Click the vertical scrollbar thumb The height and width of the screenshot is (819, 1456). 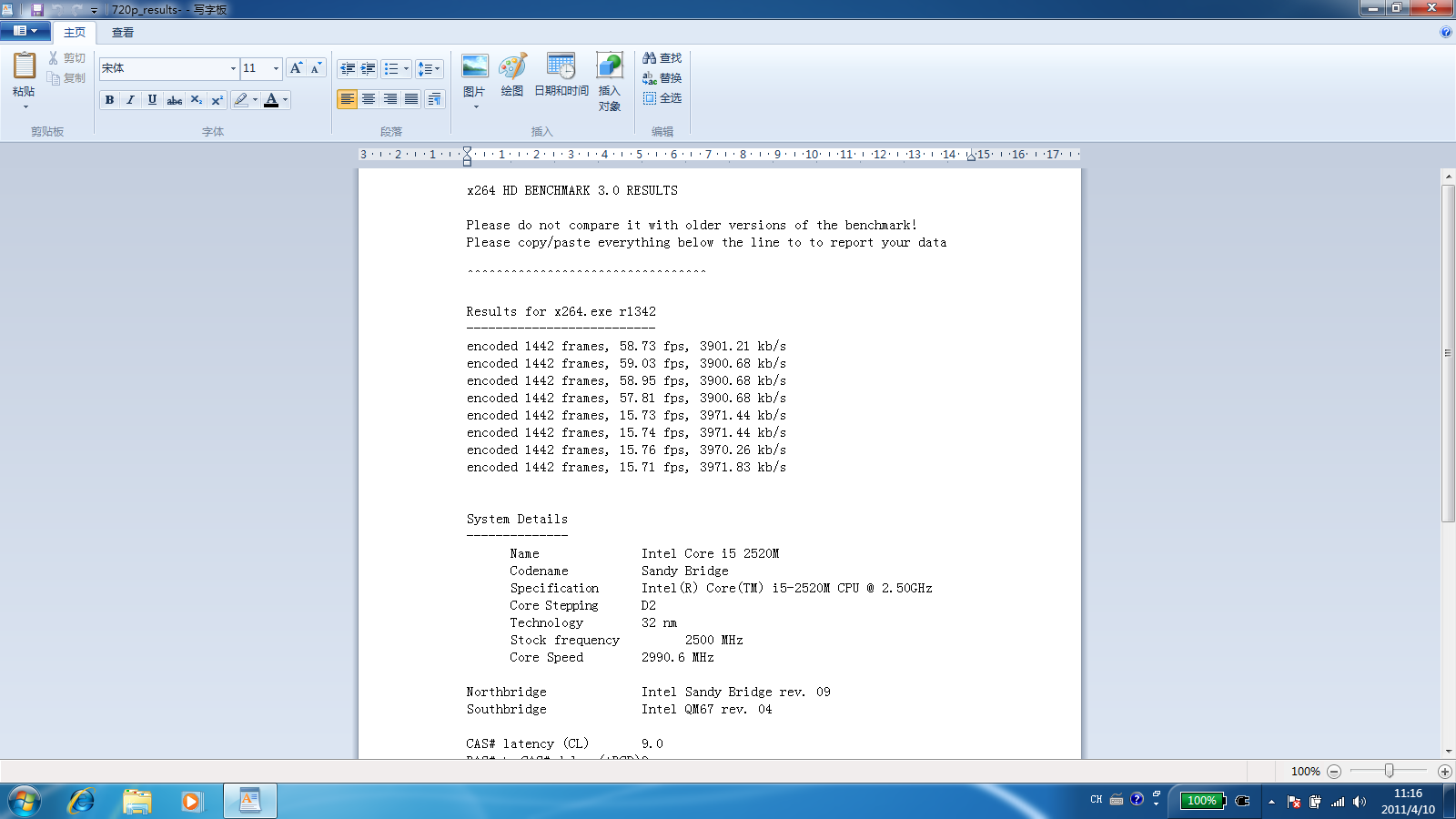point(1448,353)
